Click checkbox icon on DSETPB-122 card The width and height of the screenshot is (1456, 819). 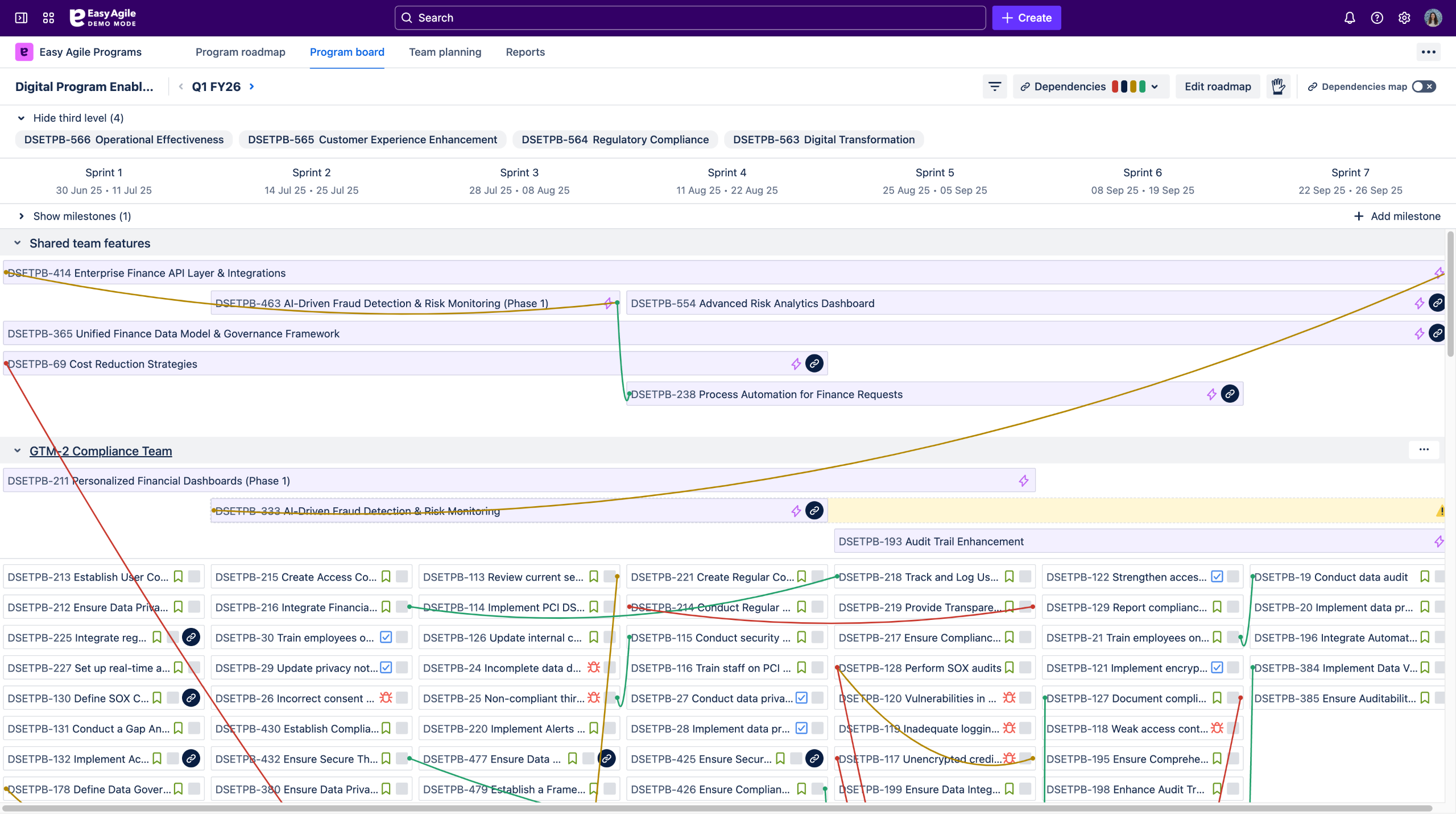1217,577
